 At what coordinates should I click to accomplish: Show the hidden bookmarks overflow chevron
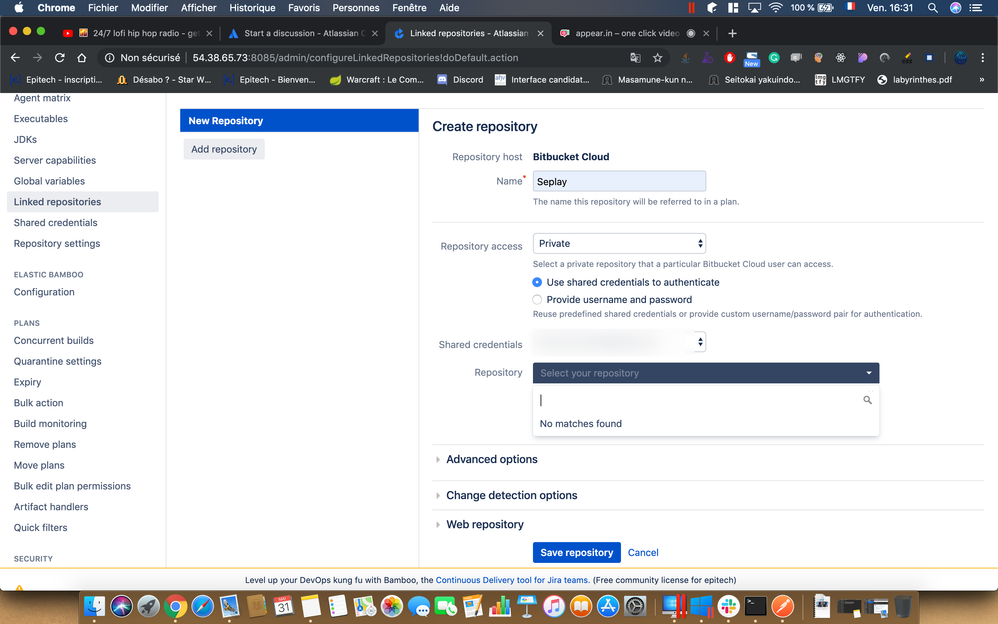point(981,80)
